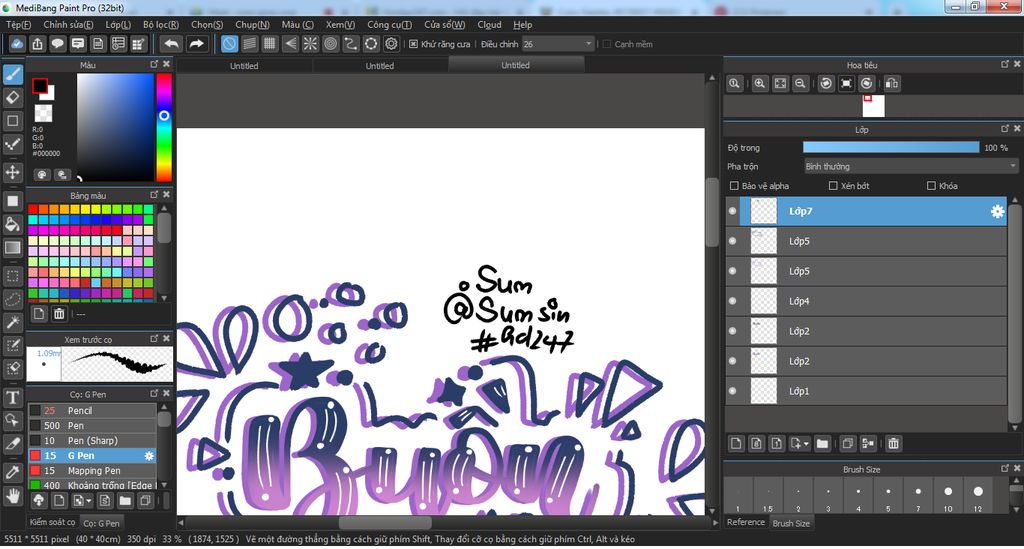Select the Move tool

12,172
